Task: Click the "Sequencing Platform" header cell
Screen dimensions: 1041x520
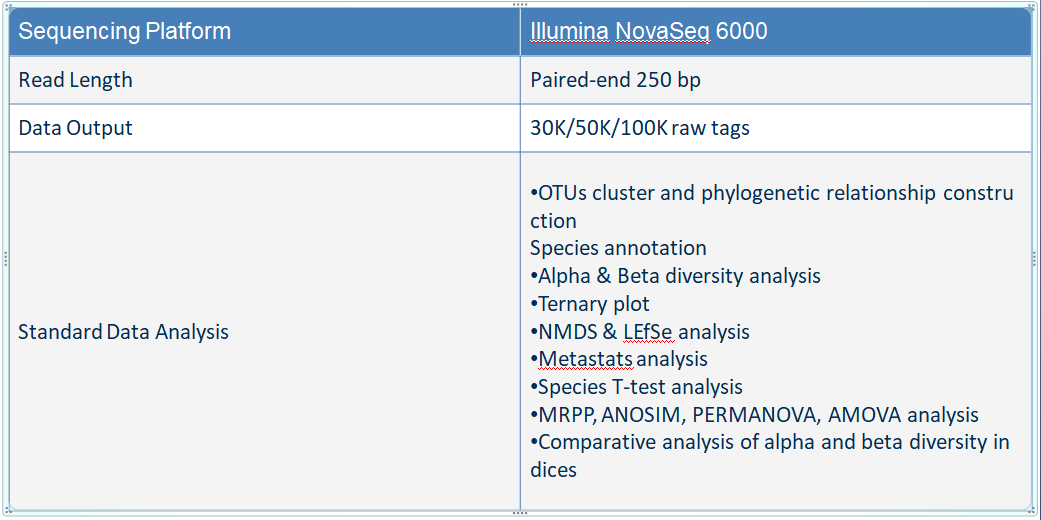Action: click(x=125, y=32)
